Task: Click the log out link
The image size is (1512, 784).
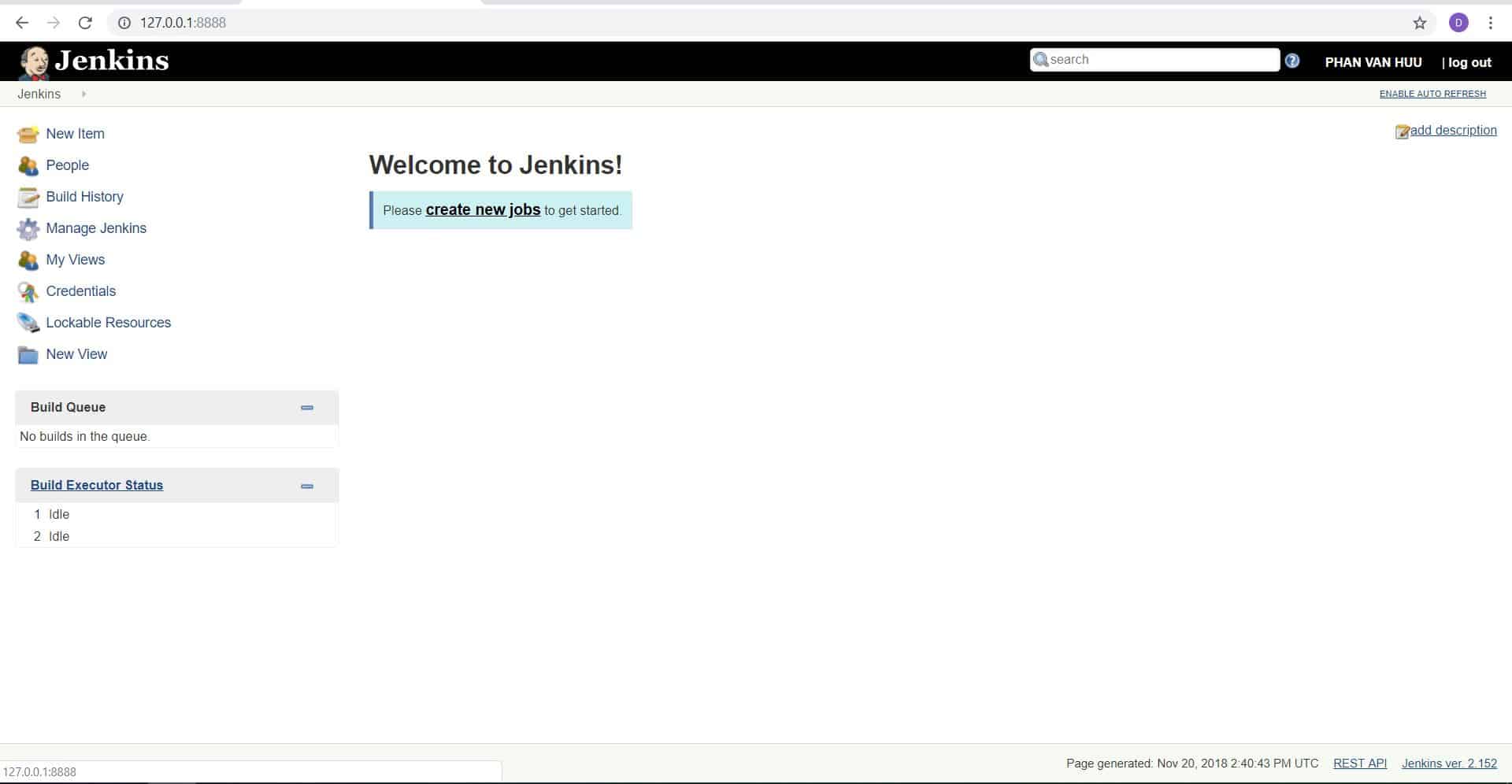Action: (x=1469, y=62)
